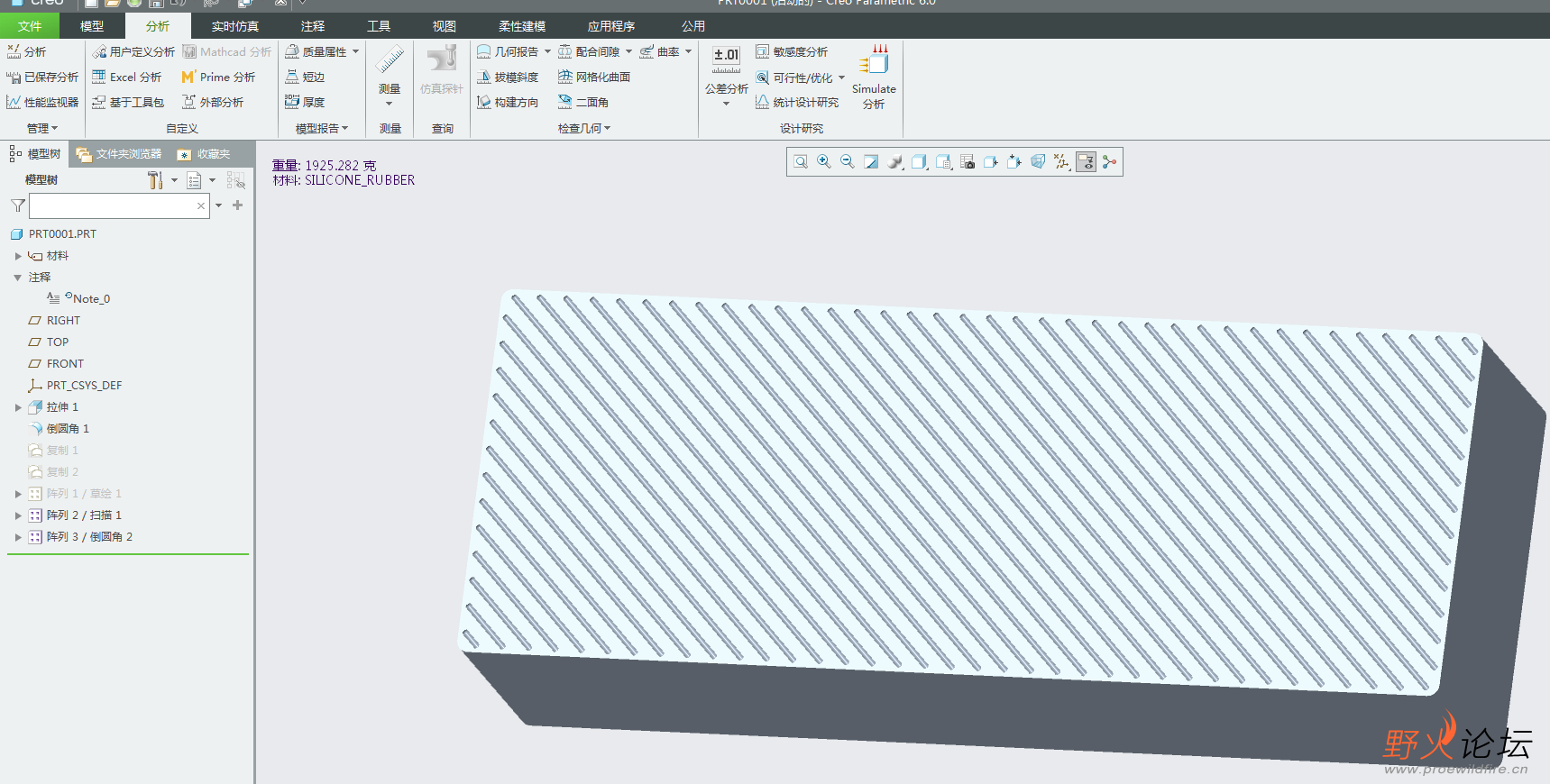The height and width of the screenshot is (784, 1550).
Task: Expand the 拉伸 1 feature node
Action: click(18, 407)
